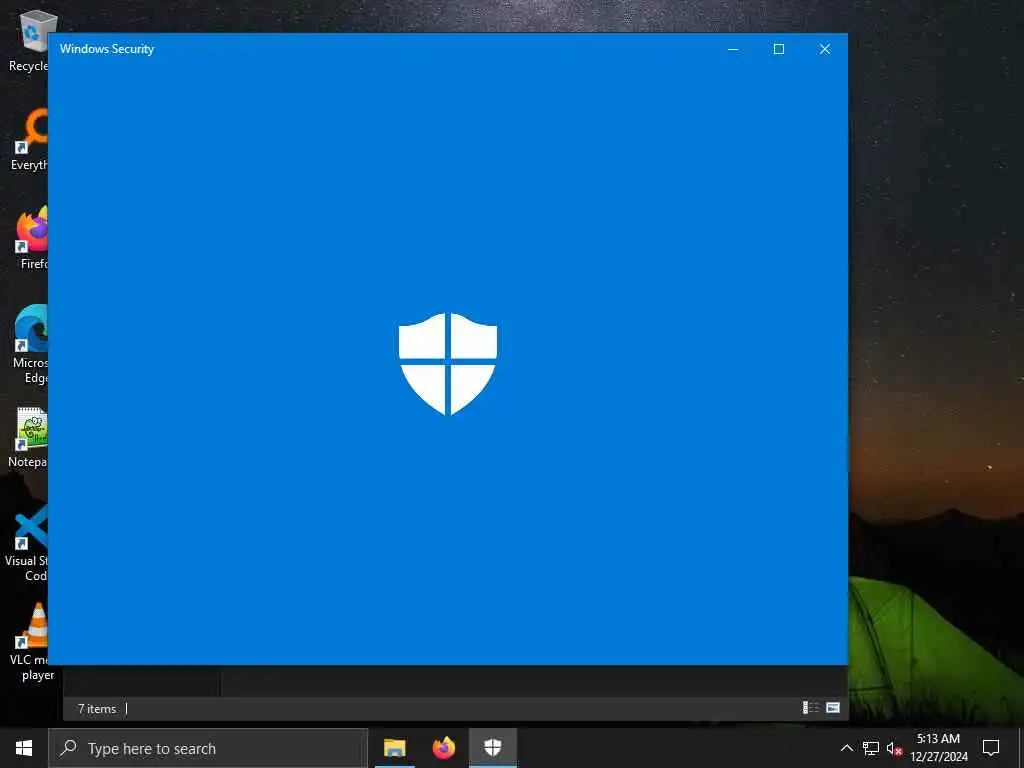The image size is (1024, 768).
Task: Click the muted volume tray icon
Action: tap(894, 748)
